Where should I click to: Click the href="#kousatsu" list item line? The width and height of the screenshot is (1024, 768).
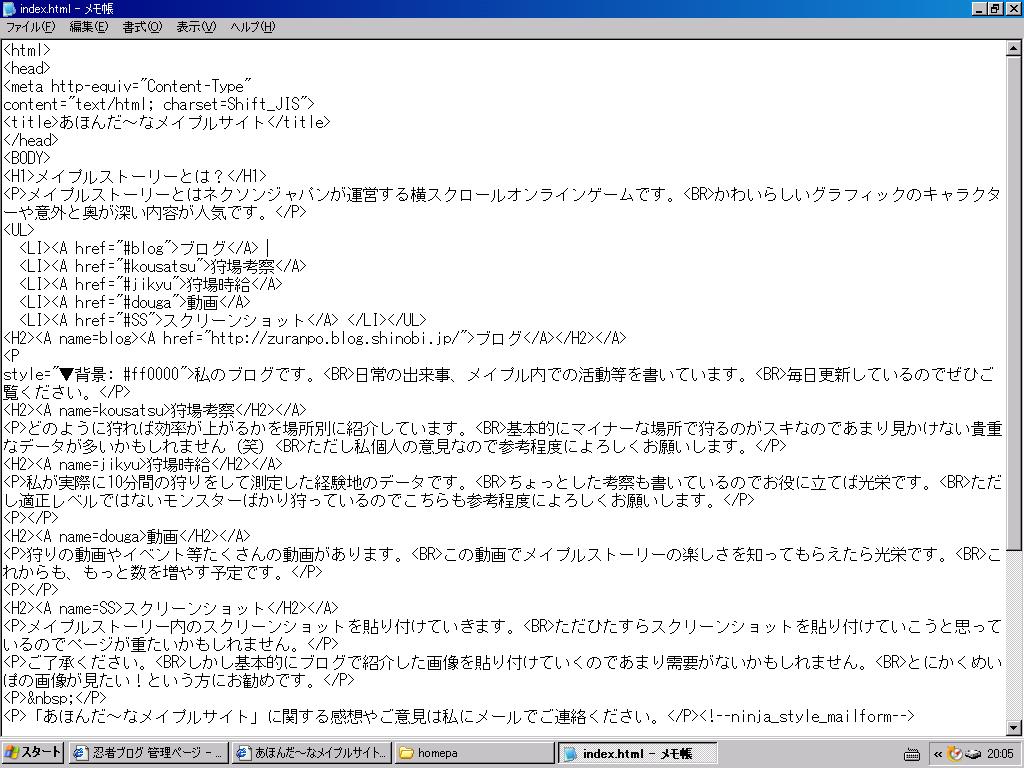[x=163, y=266]
